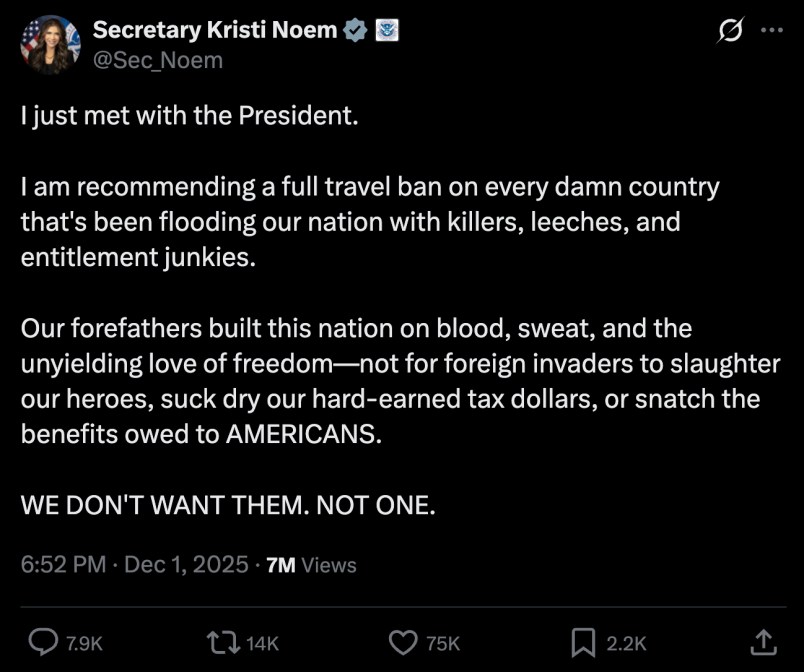Screen dimensions: 804x672
Task: Bookmark this post using the bookmark icon
Action: pyautogui.click(x=583, y=643)
